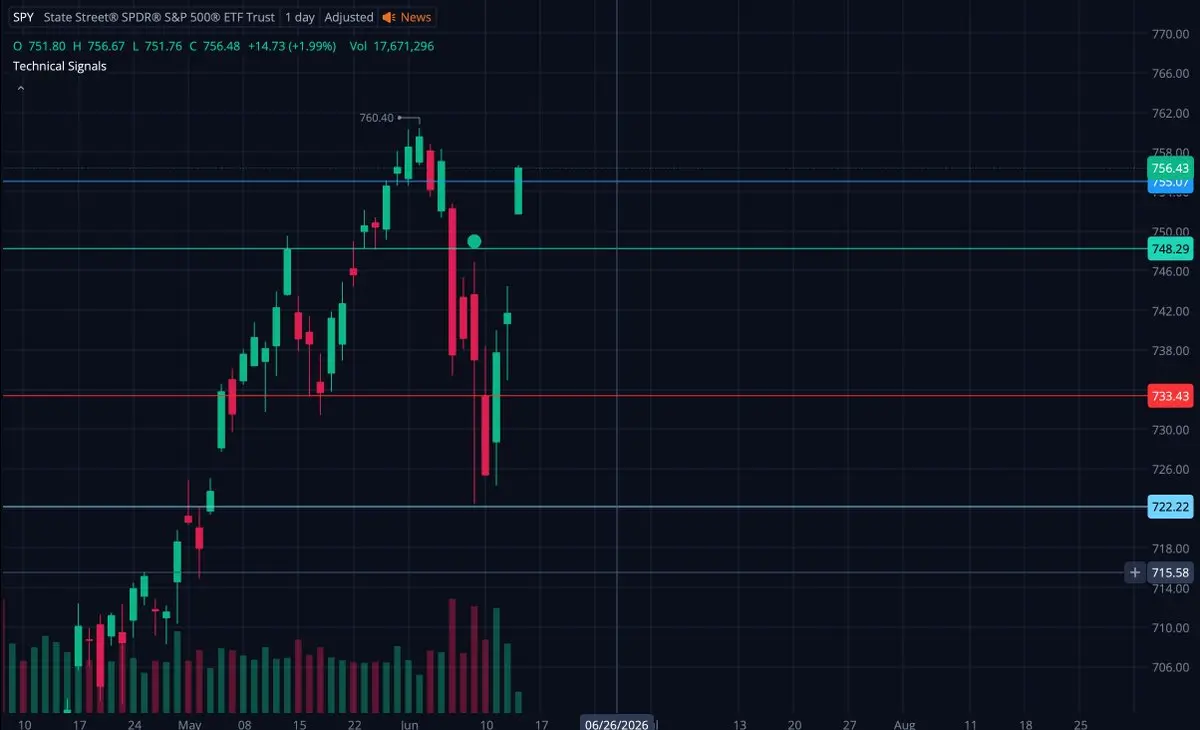Toggle the Adjusted price setting
1200x730 pixels.
tap(349, 17)
